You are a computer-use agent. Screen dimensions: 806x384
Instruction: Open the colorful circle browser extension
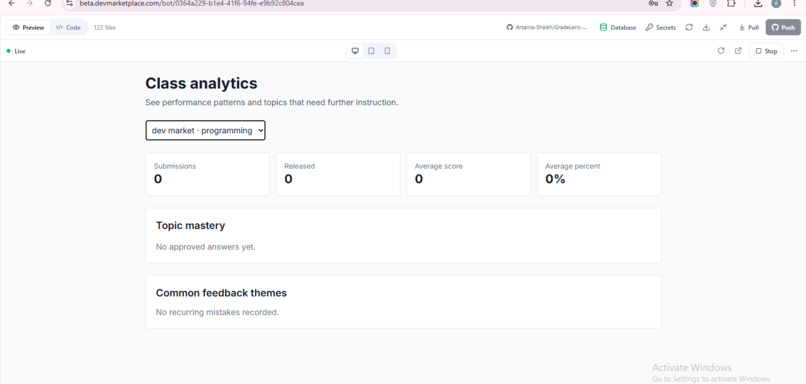694,3
